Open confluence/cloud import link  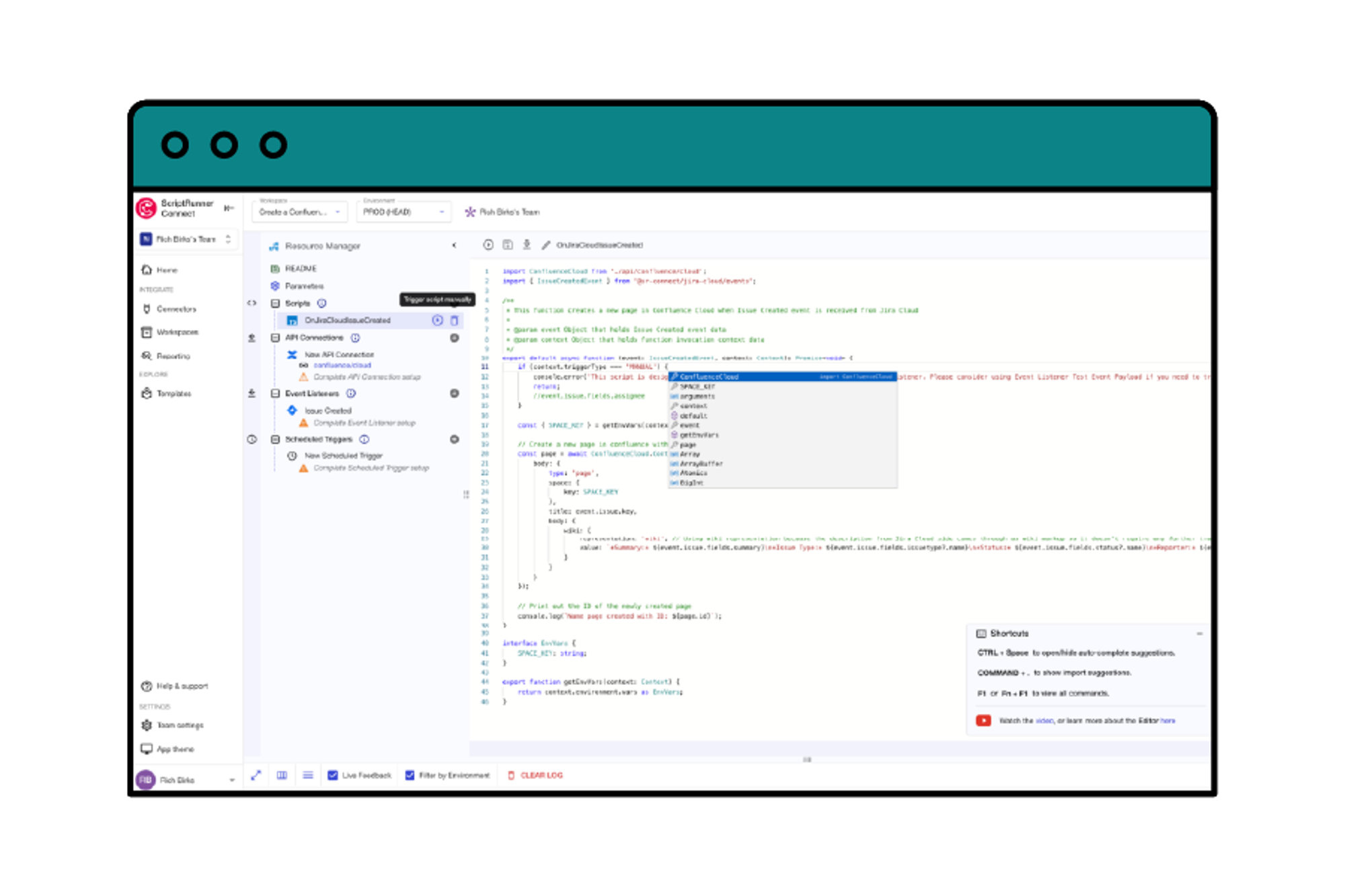pyautogui.click(x=342, y=366)
